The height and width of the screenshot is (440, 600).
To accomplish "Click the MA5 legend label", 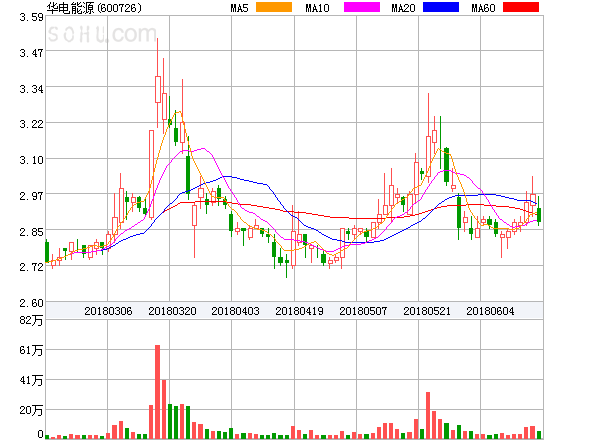I will [239, 8].
